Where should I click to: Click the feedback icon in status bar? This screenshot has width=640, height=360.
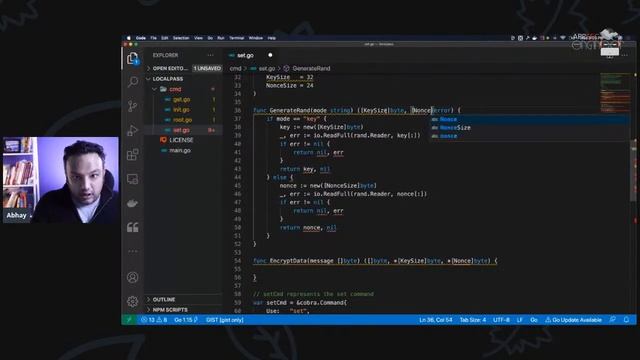click(x=613, y=320)
